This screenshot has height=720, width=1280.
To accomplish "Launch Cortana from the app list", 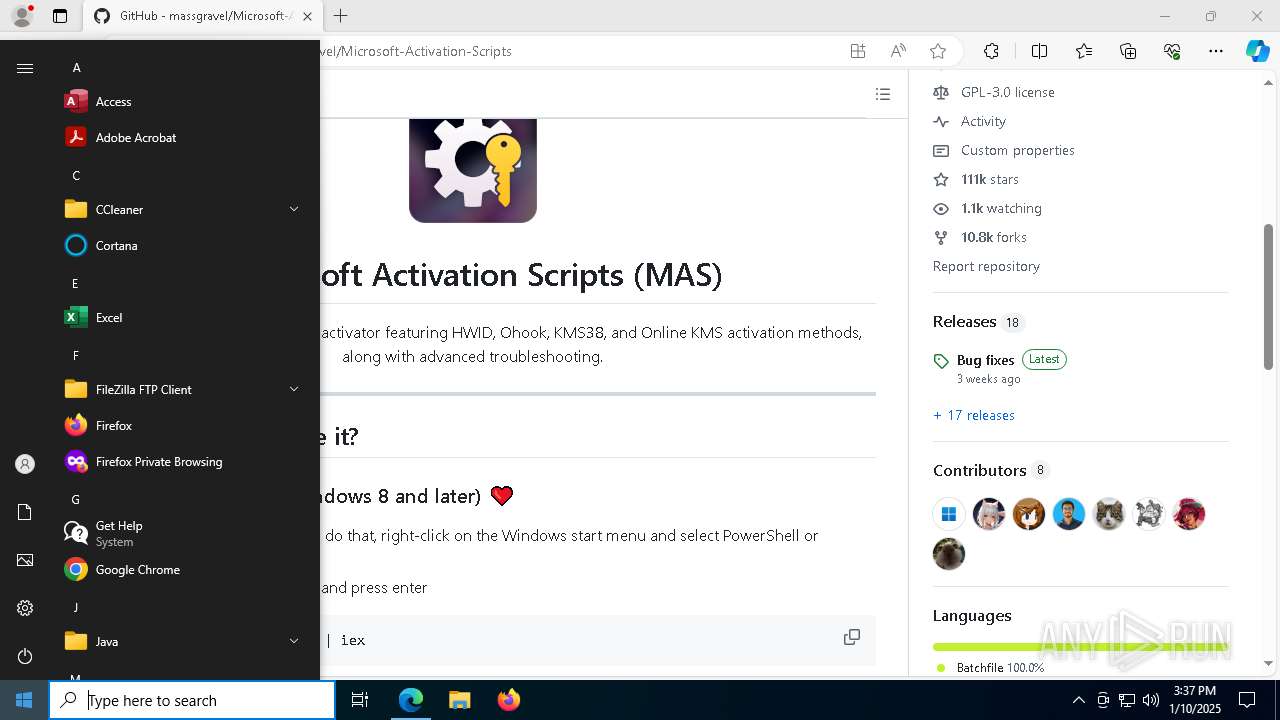I will click(x=180, y=245).
